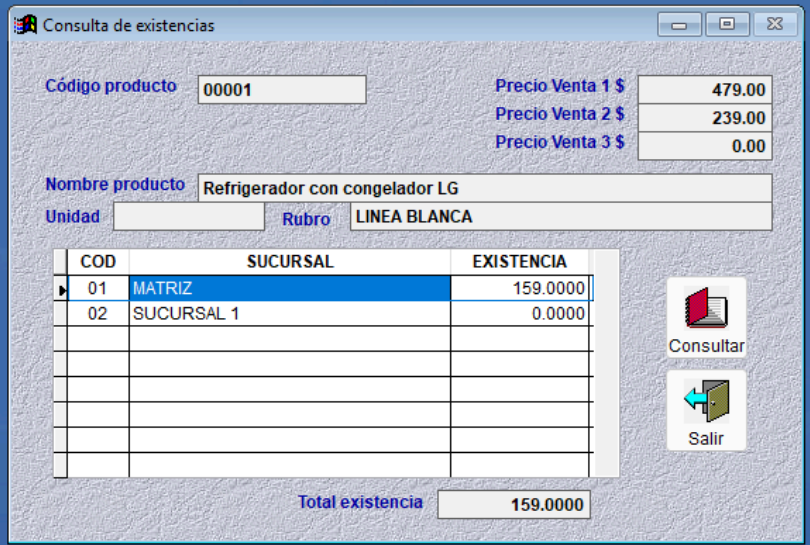Click the row selector for SUCURSAL 1 row
810x545 pixels.
(61, 314)
